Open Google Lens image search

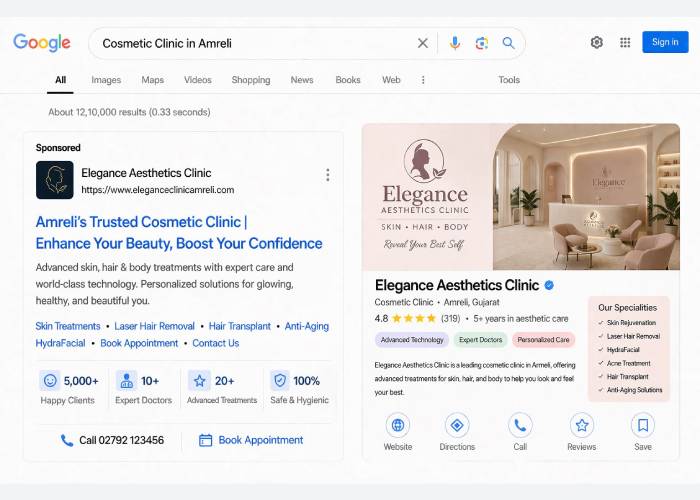pyautogui.click(x=482, y=43)
